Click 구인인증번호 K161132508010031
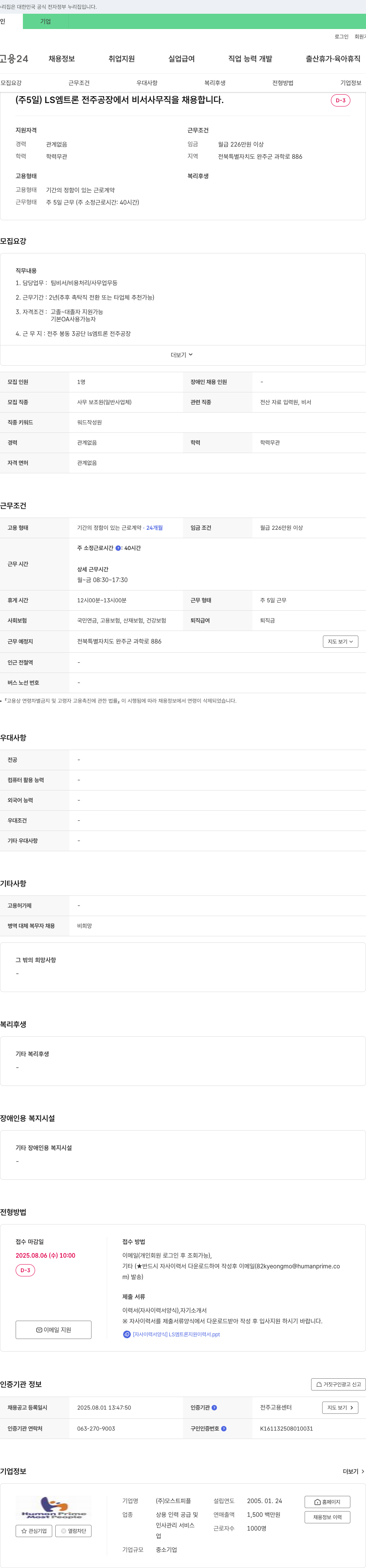 coord(286,1429)
